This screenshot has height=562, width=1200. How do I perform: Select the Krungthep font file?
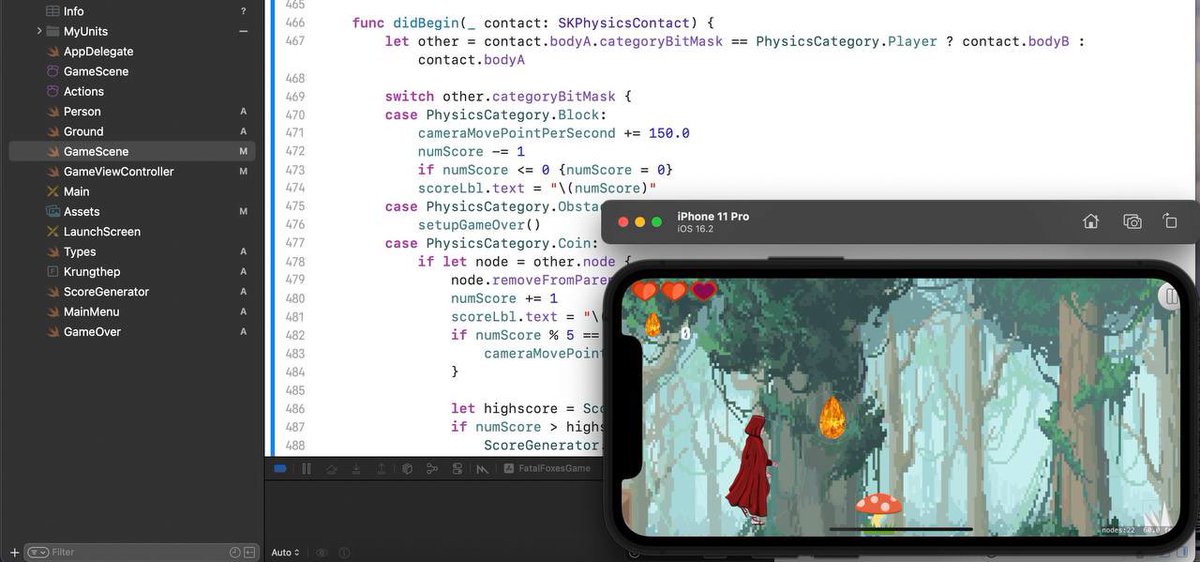tap(92, 271)
